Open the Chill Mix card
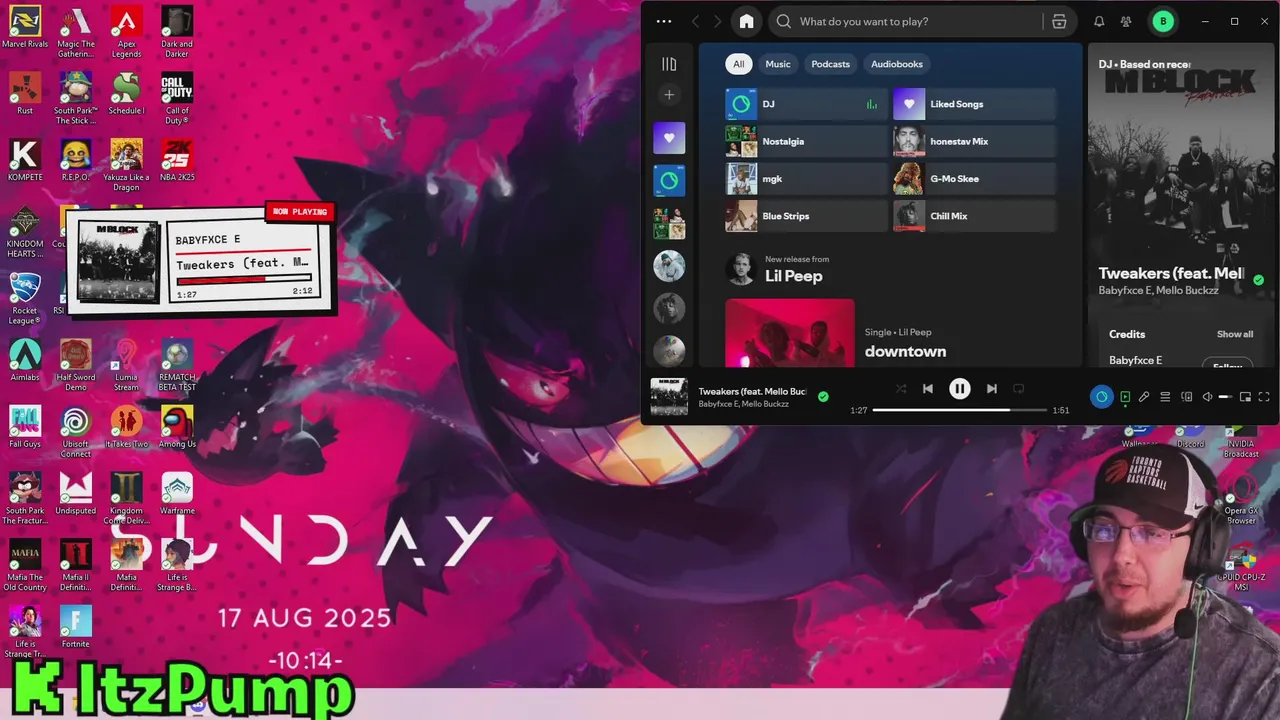1280x720 pixels. (974, 216)
